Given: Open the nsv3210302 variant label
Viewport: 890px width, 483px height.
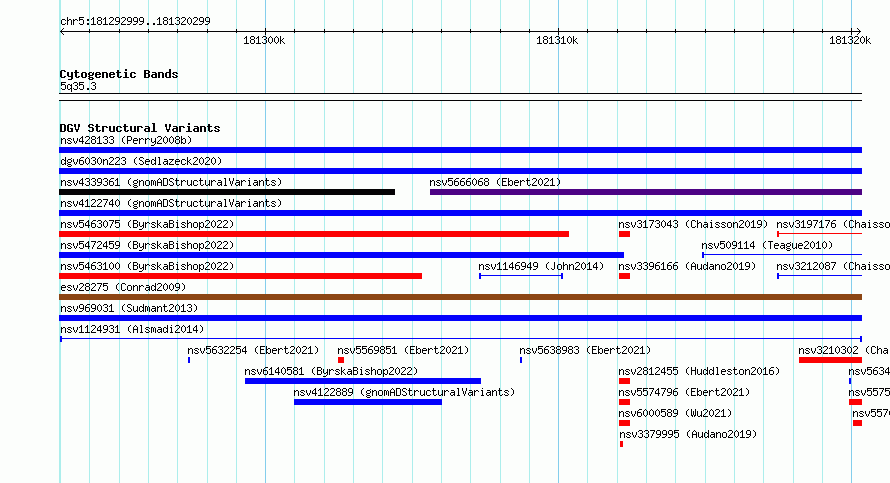Looking at the screenshot, I should pos(843,350).
